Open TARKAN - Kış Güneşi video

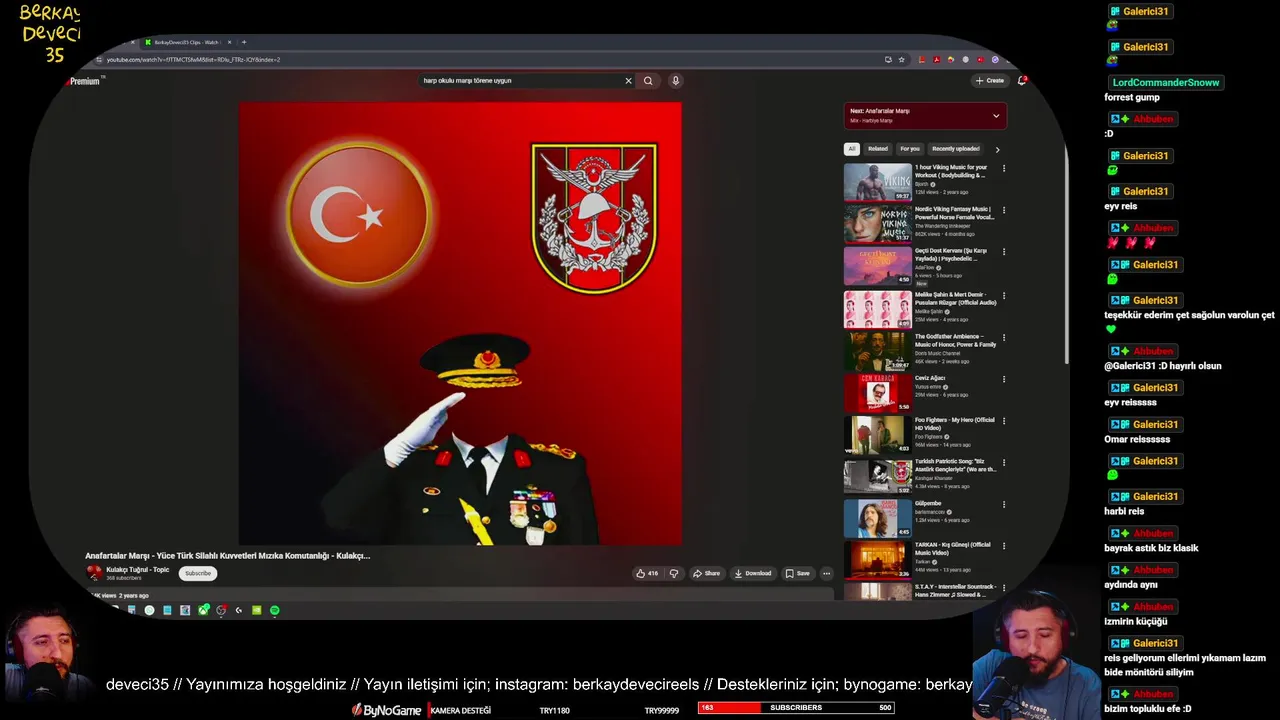click(x=952, y=548)
